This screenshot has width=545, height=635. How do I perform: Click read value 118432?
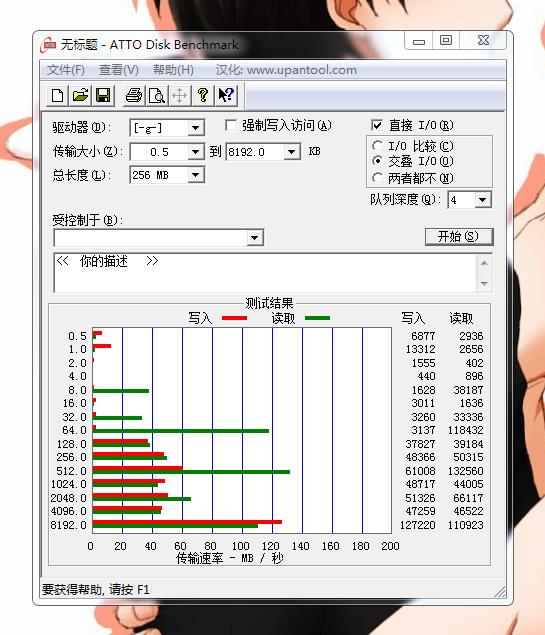point(466,430)
